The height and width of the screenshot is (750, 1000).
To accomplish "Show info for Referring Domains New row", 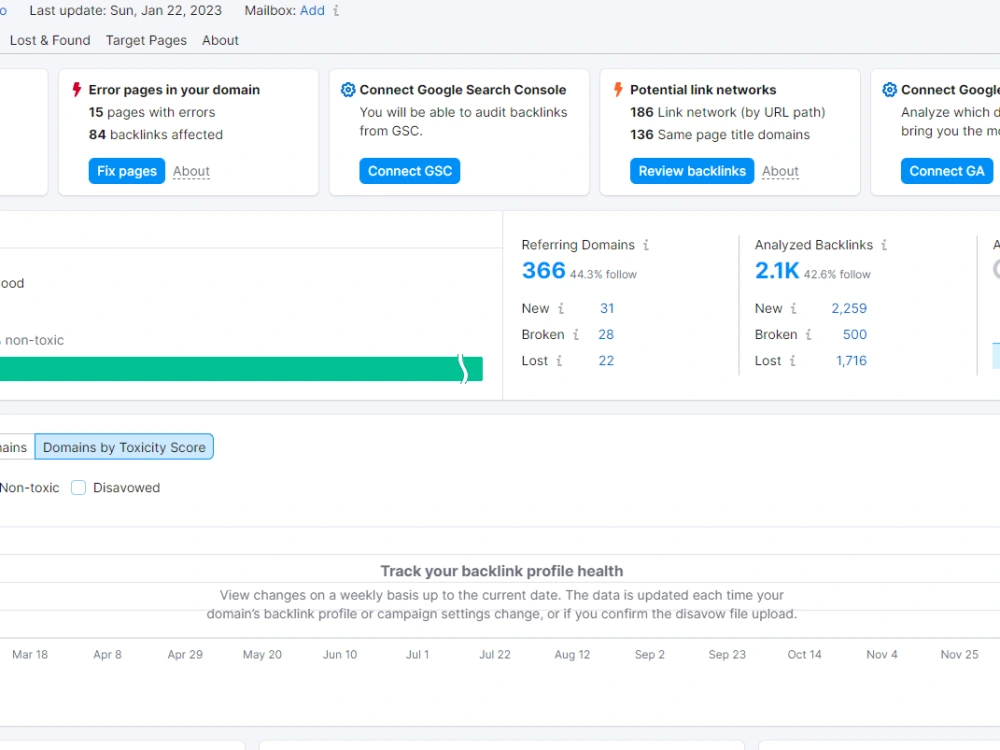I will click(x=561, y=309).
